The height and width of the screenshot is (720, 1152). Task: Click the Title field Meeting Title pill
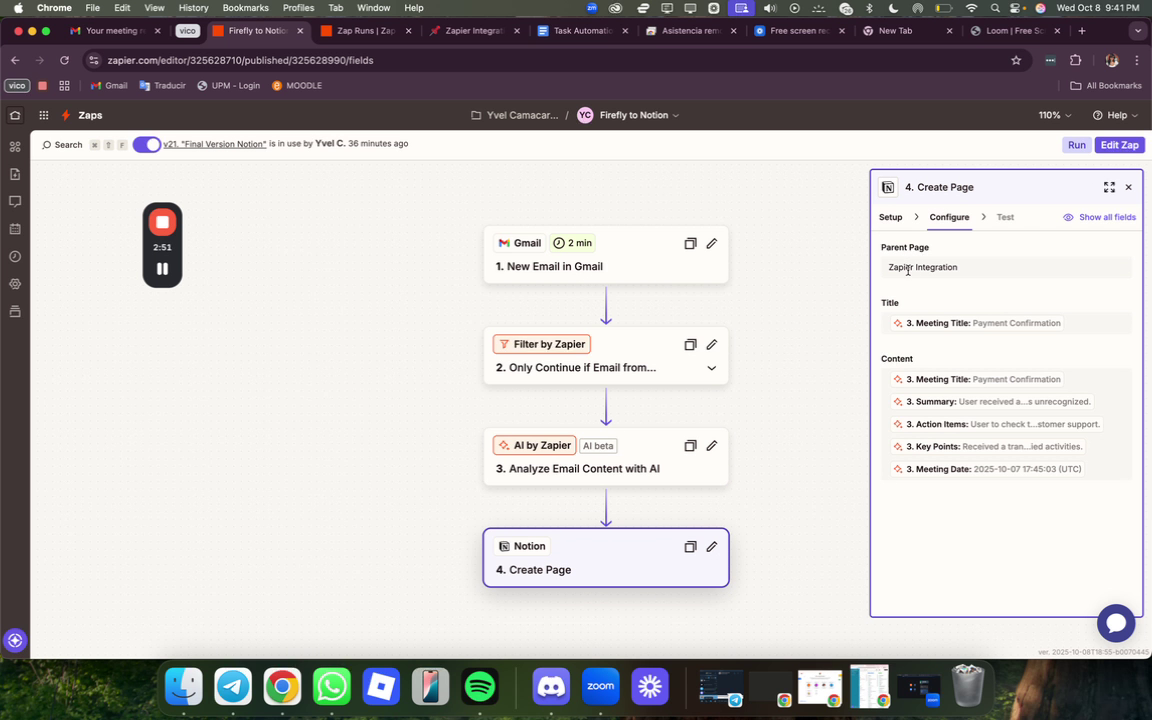tap(976, 323)
